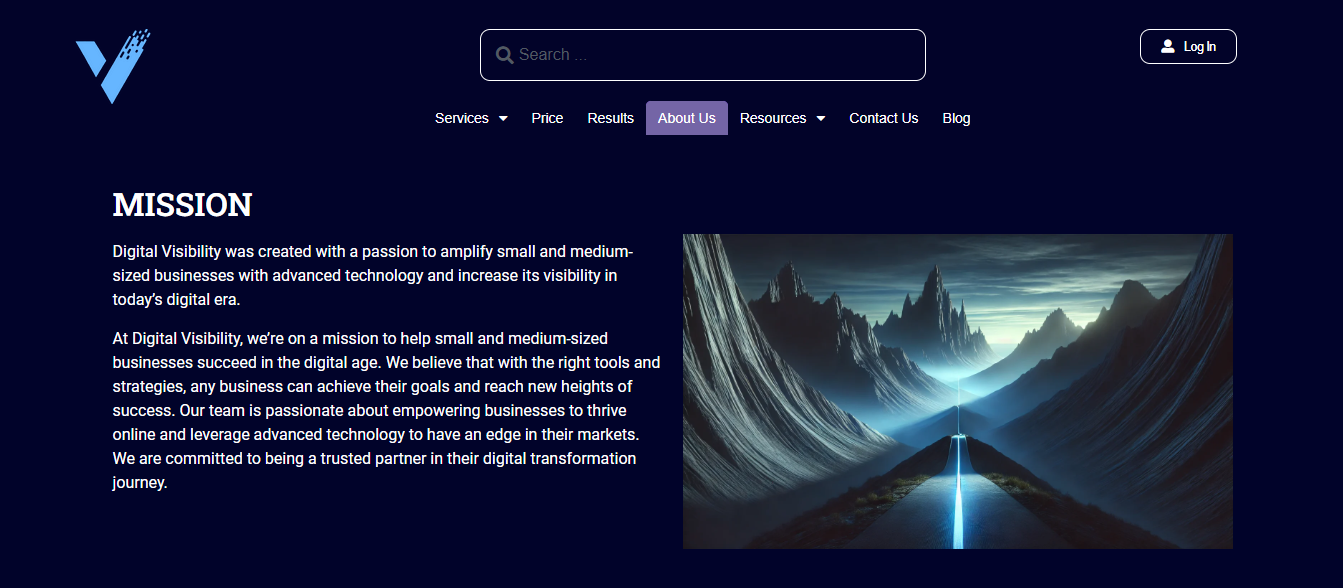Focus the Search input field
The height and width of the screenshot is (588, 1343).
[x=703, y=55]
